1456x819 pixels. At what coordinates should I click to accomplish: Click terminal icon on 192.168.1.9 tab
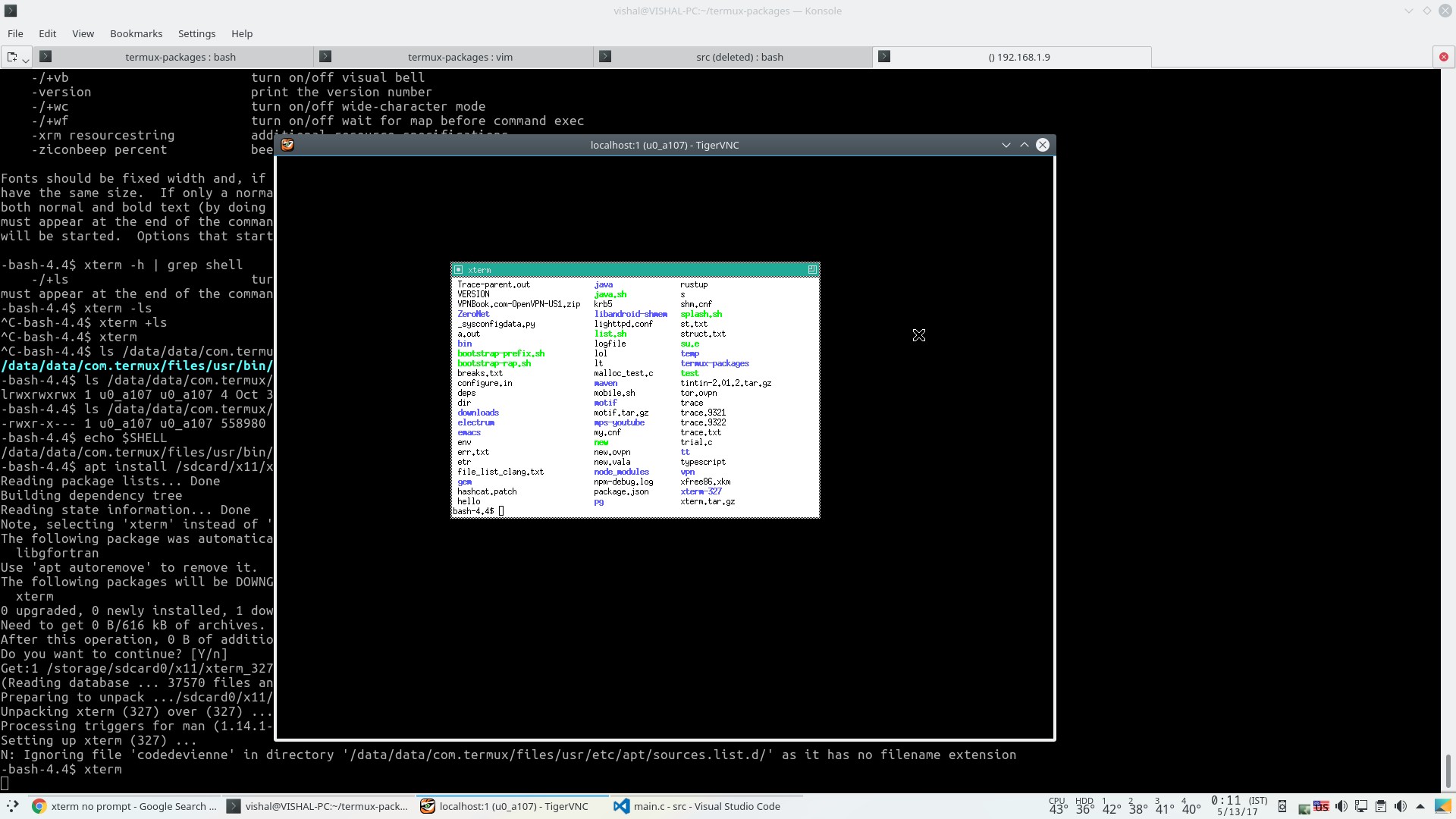pos(884,56)
